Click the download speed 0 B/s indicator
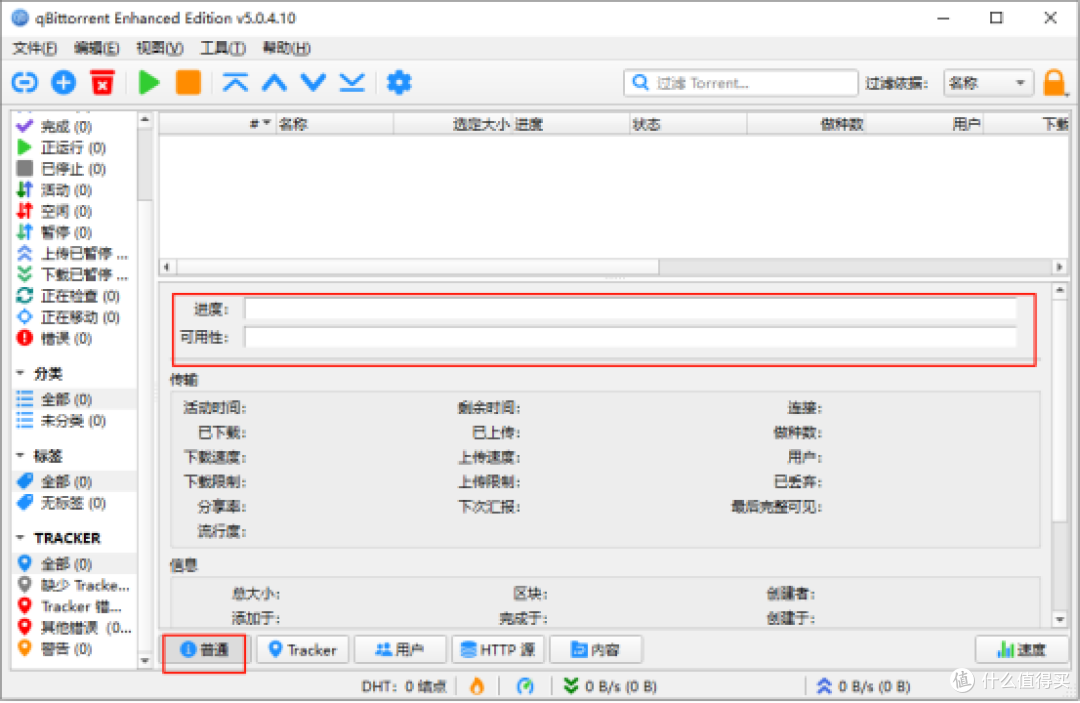The height and width of the screenshot is (703, 1080). point(610,686)
